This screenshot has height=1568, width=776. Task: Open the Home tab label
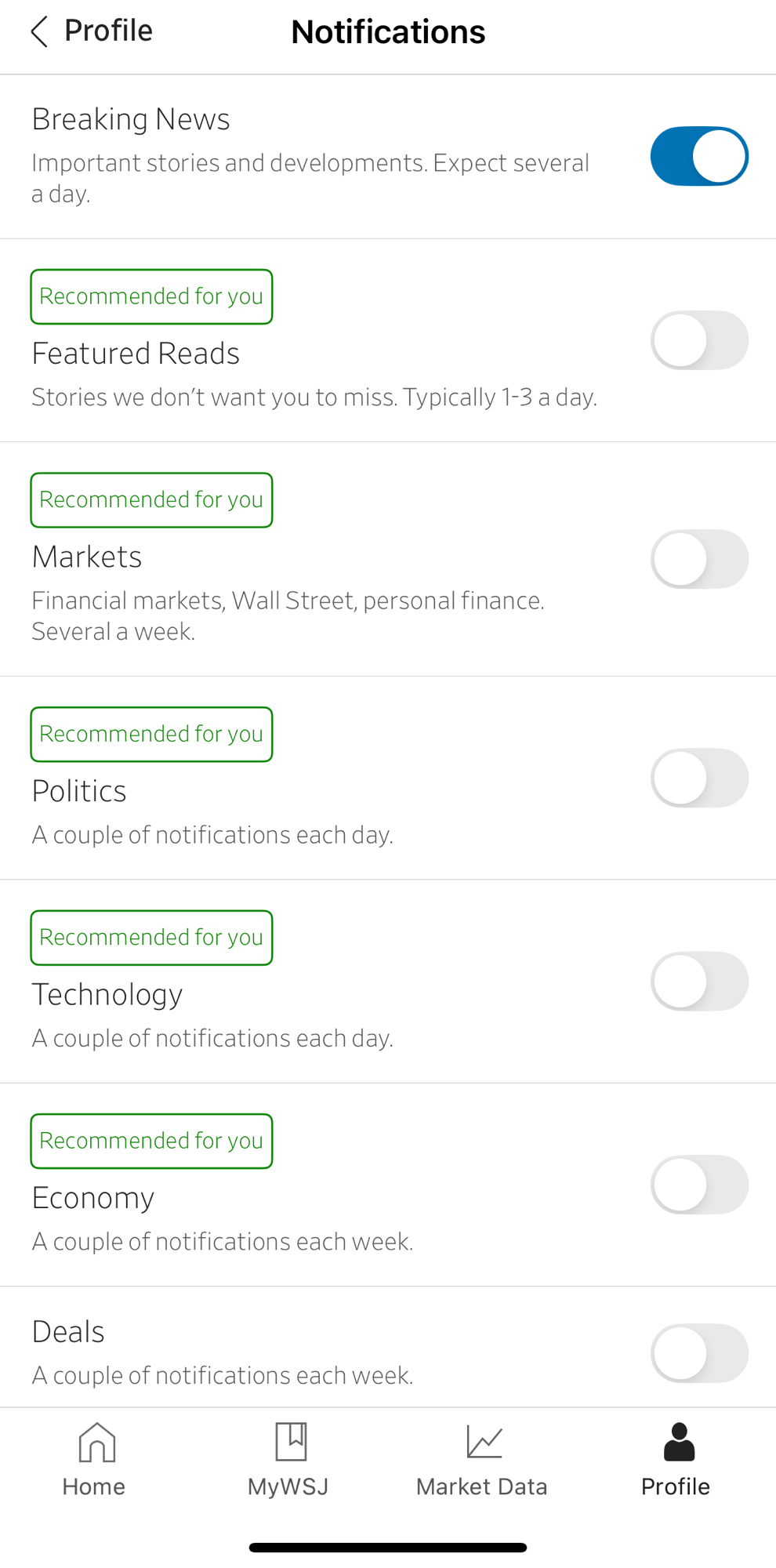94,1486
